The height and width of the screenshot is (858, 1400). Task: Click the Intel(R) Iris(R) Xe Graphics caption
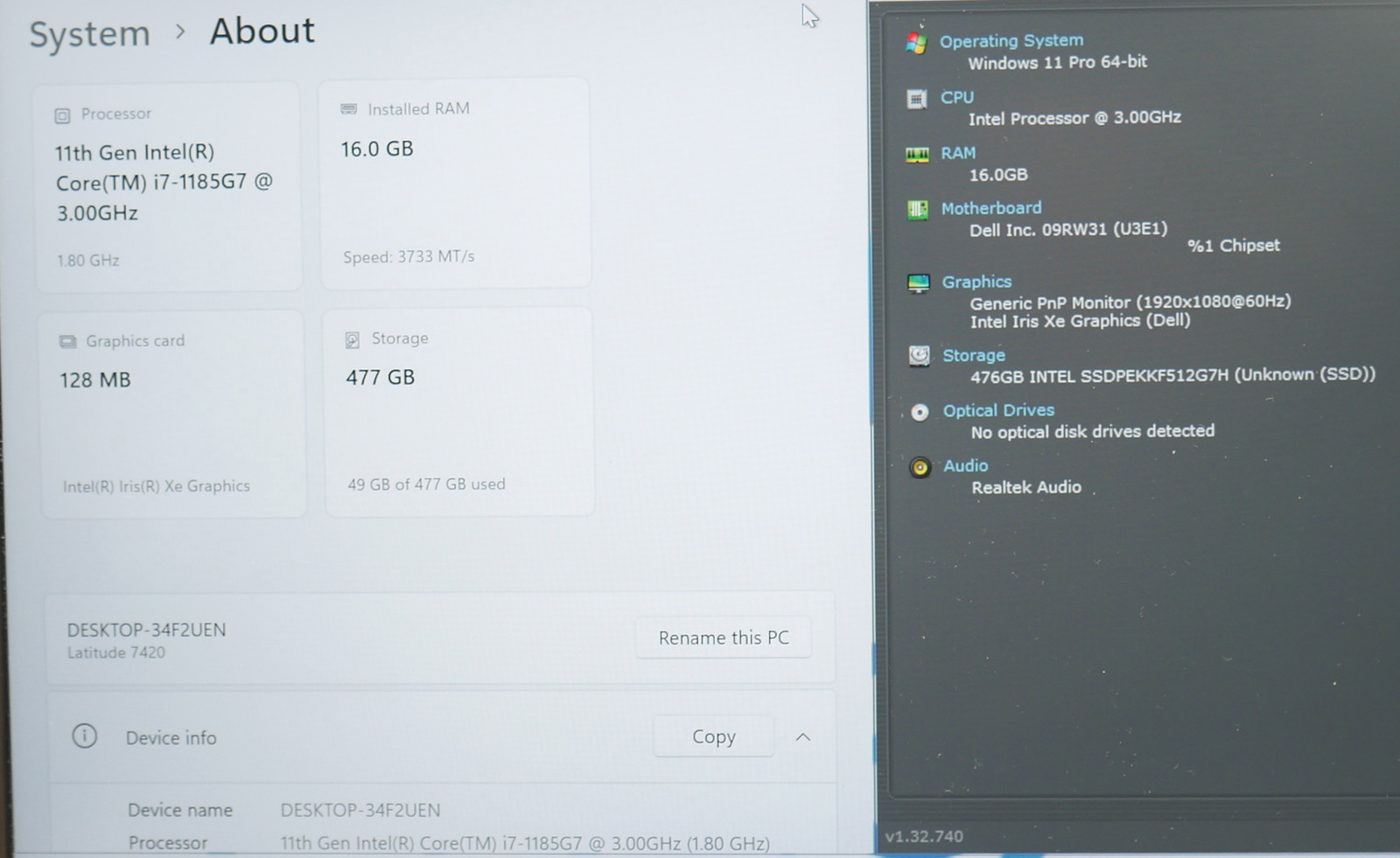(x=157, y=486)
